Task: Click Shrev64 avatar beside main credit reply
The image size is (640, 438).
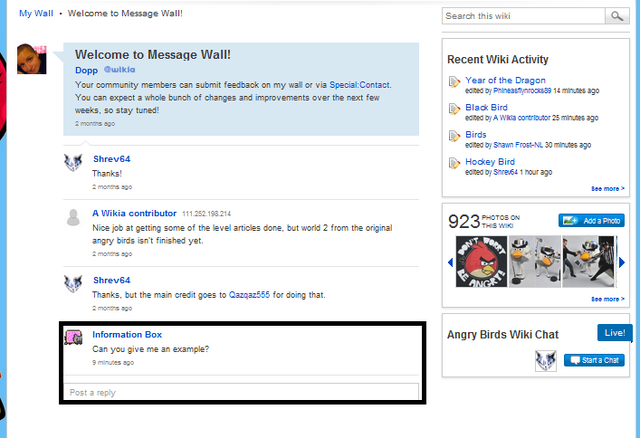Action: coord(73,284)
